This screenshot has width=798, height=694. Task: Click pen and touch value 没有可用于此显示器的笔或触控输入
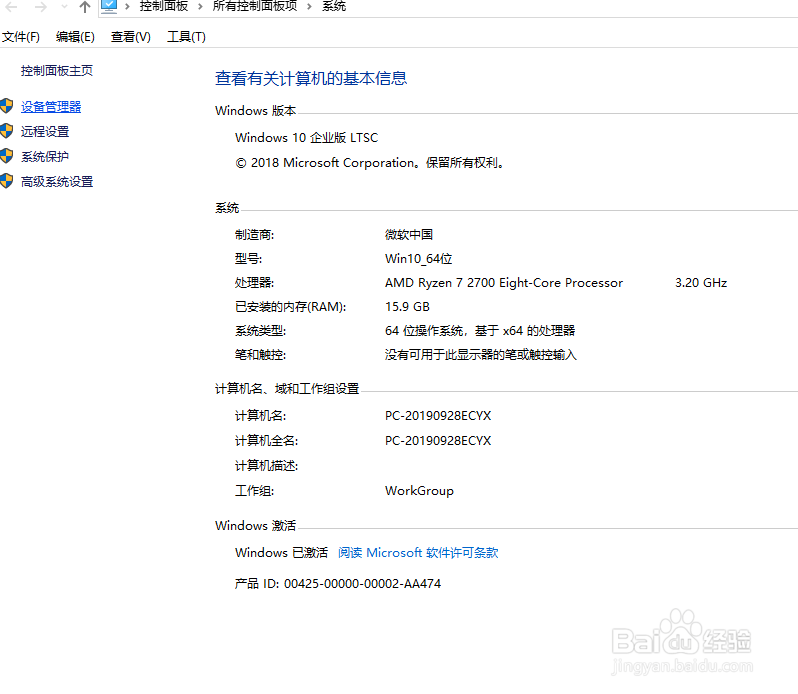(x=481, y=355)
